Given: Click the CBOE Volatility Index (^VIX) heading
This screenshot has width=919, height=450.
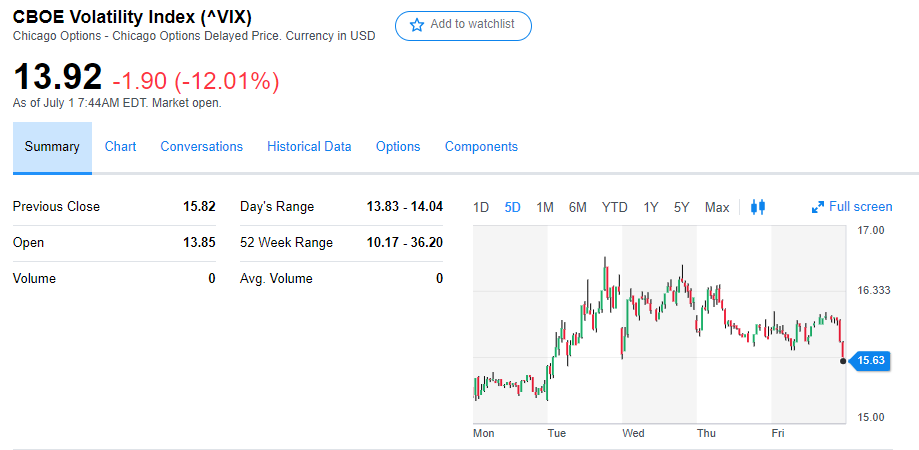Looking at the screenshot, I should [x=132, y=18].
